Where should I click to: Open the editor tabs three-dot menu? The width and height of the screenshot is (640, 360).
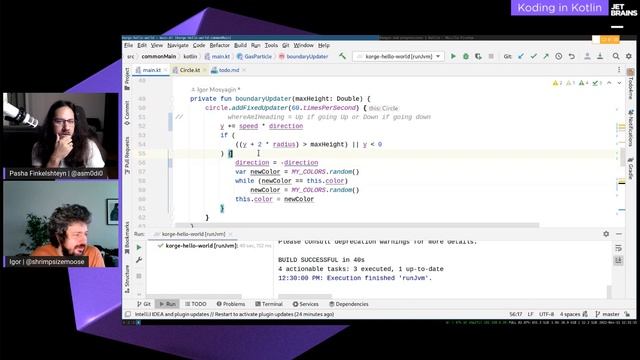pos(619,70)
